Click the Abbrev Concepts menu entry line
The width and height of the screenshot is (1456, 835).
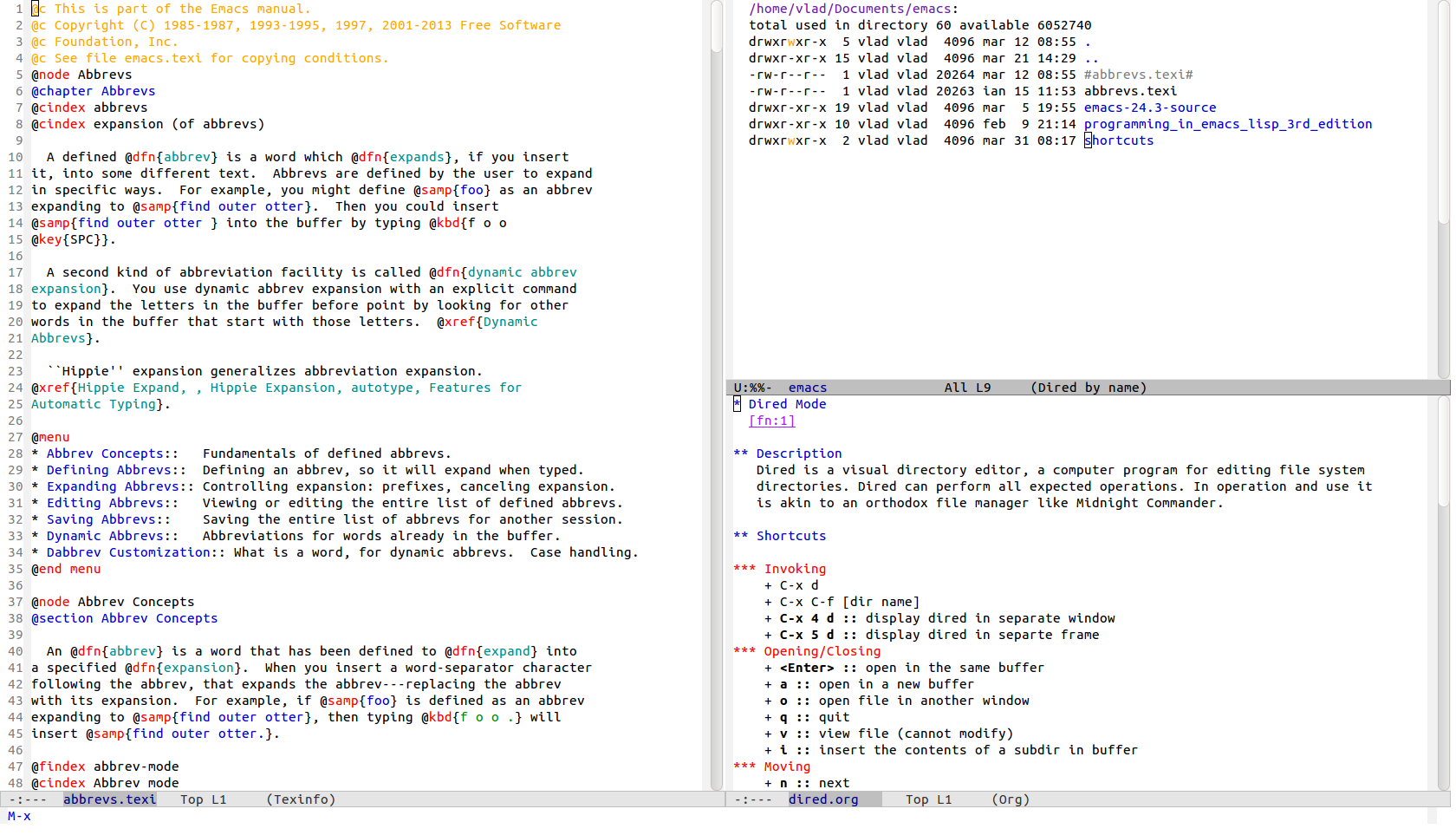pyautogui.click(x=241, y=453)
